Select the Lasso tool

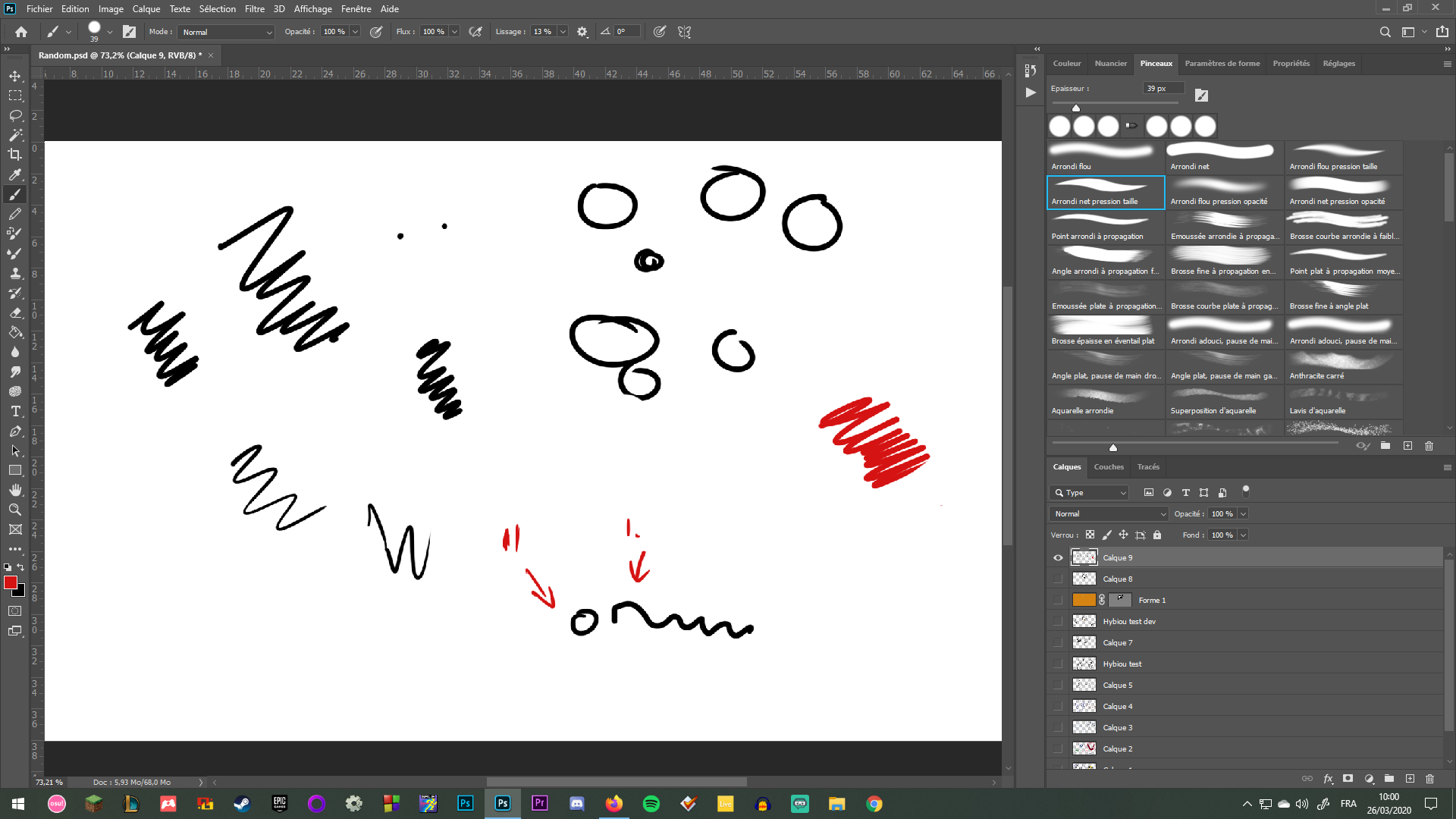[15, 115]
